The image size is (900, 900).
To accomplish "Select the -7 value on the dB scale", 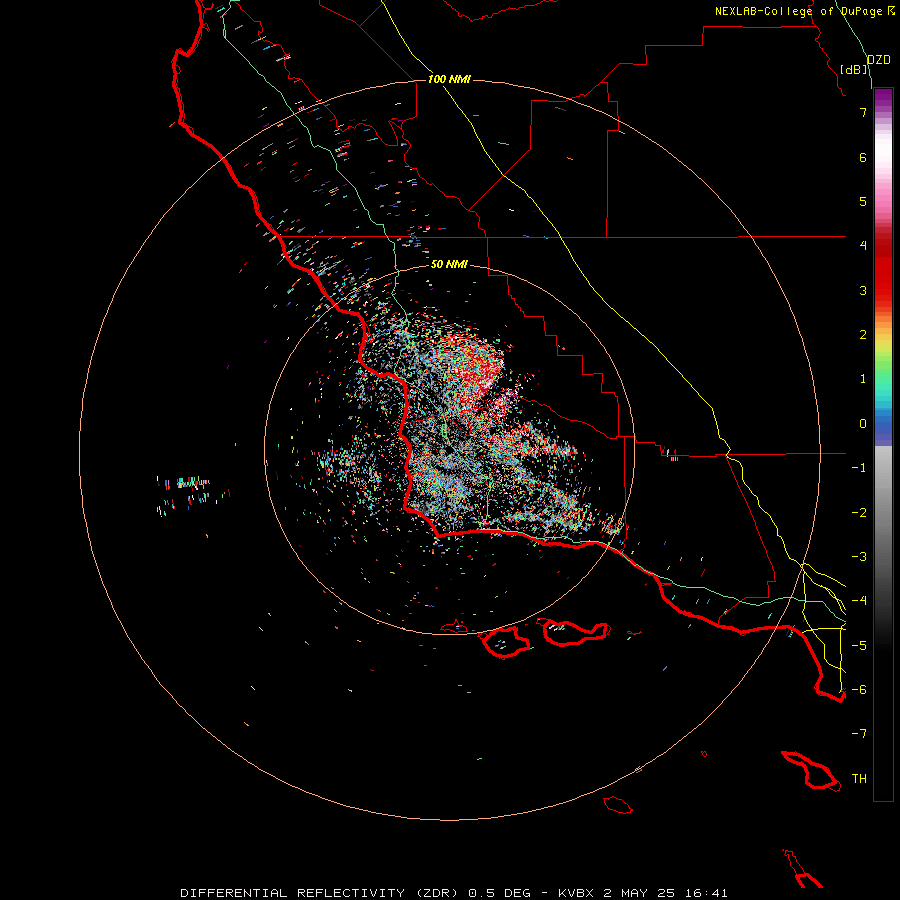I will coord(859,734).
